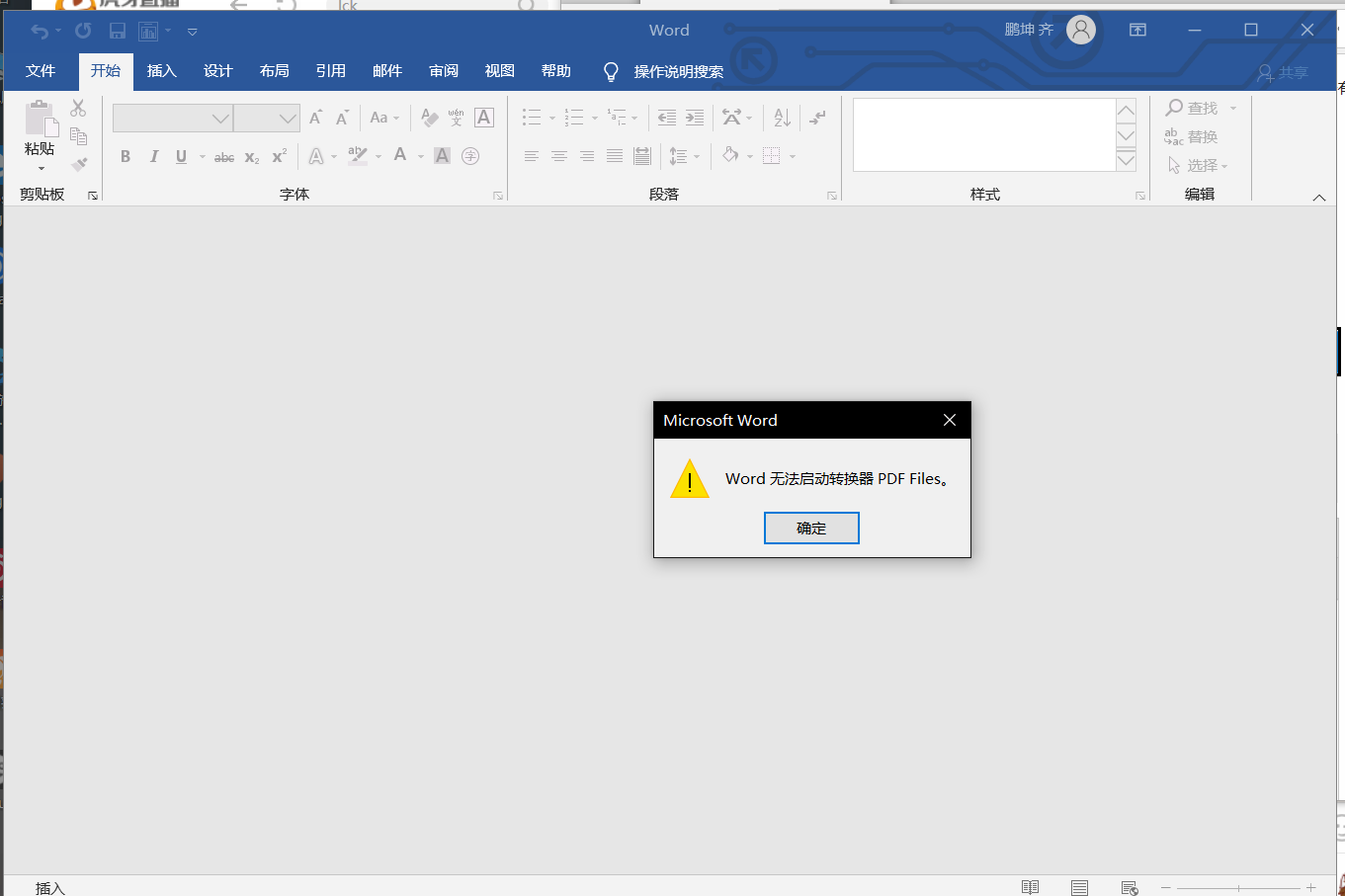Toggle Strikethrough abc formatting

pyautogui.click(x=224, y=157)
